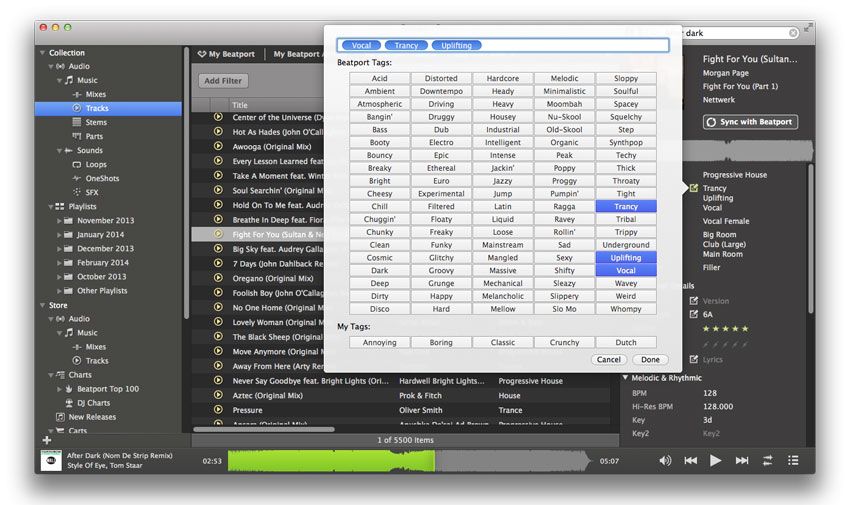Viewport: 850px width, 505px height.
Task: Open the playlist queue list icon
Action: 793,461
